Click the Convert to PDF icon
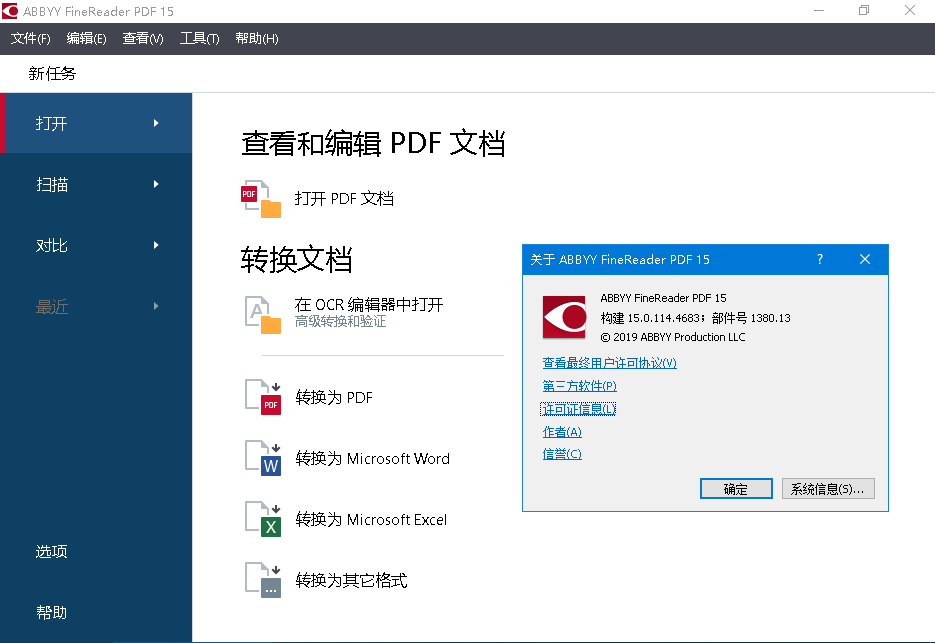This screenshot has width=935, height=643. point(262,397)
